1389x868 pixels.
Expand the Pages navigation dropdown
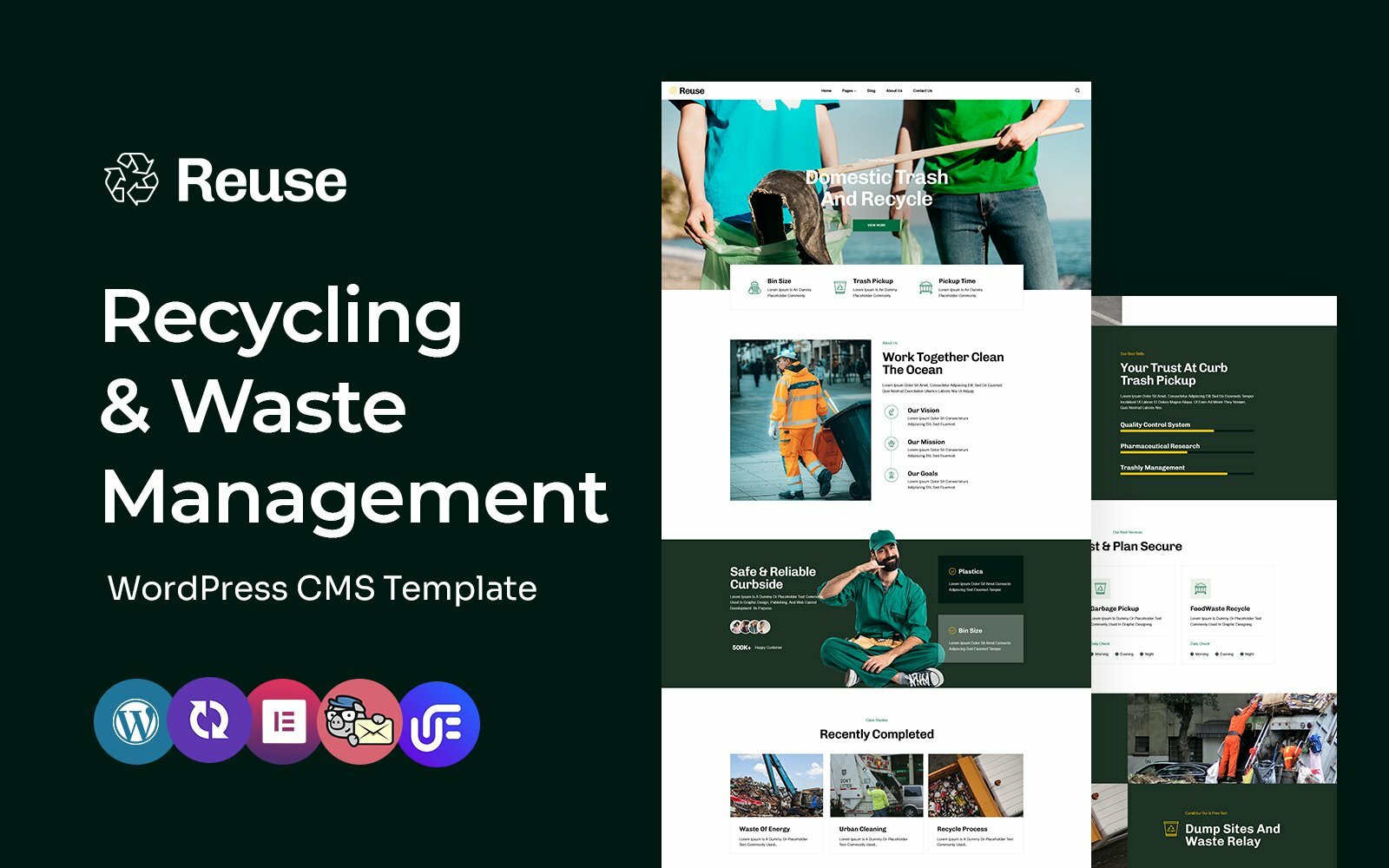[848, 90]
